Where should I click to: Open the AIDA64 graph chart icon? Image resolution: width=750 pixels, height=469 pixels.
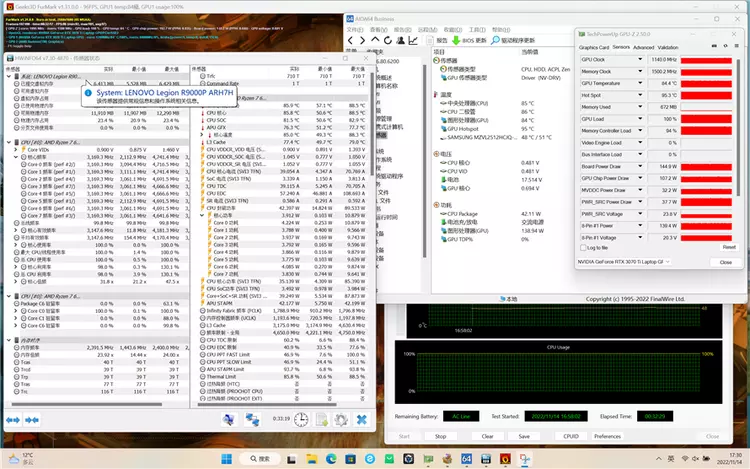(x=413, y=41)
